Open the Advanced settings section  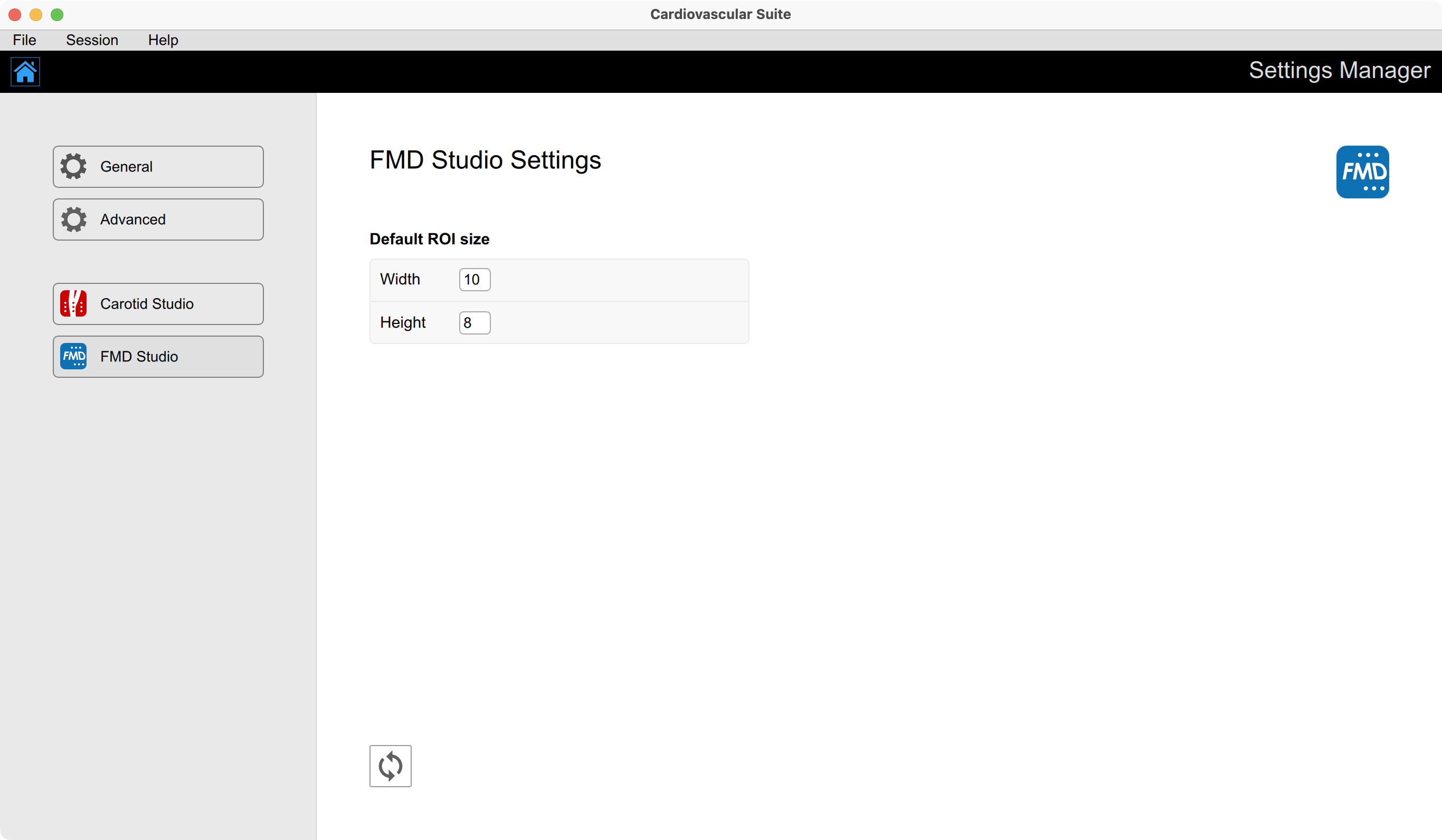(x=158, y=219)
